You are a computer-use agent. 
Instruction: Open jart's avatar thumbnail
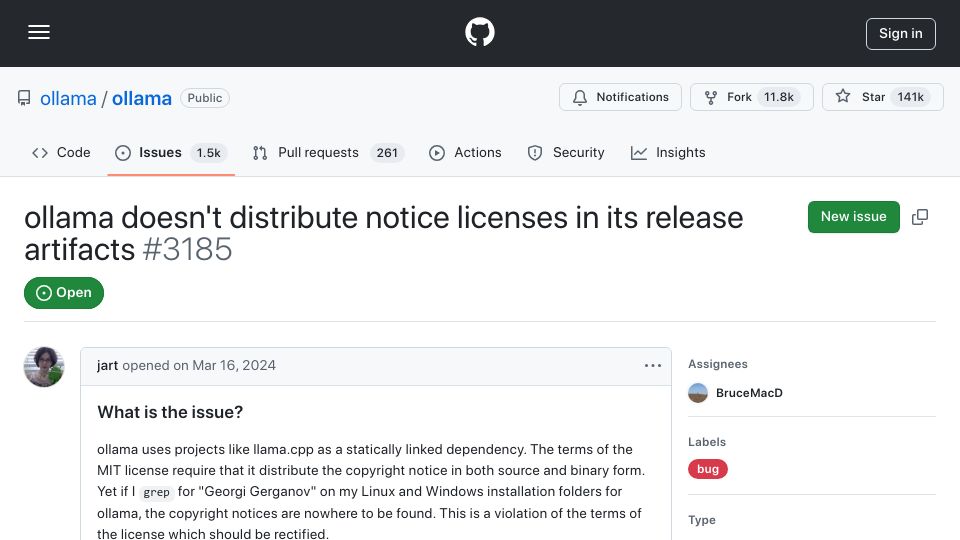[44, 367]
